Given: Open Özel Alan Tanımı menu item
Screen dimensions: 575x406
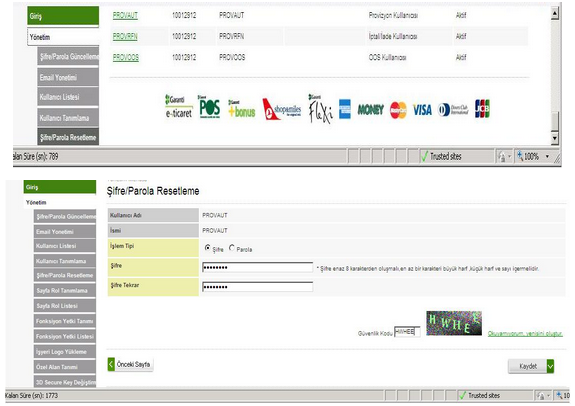Looking at the screenshot, I should pos(65,367).
